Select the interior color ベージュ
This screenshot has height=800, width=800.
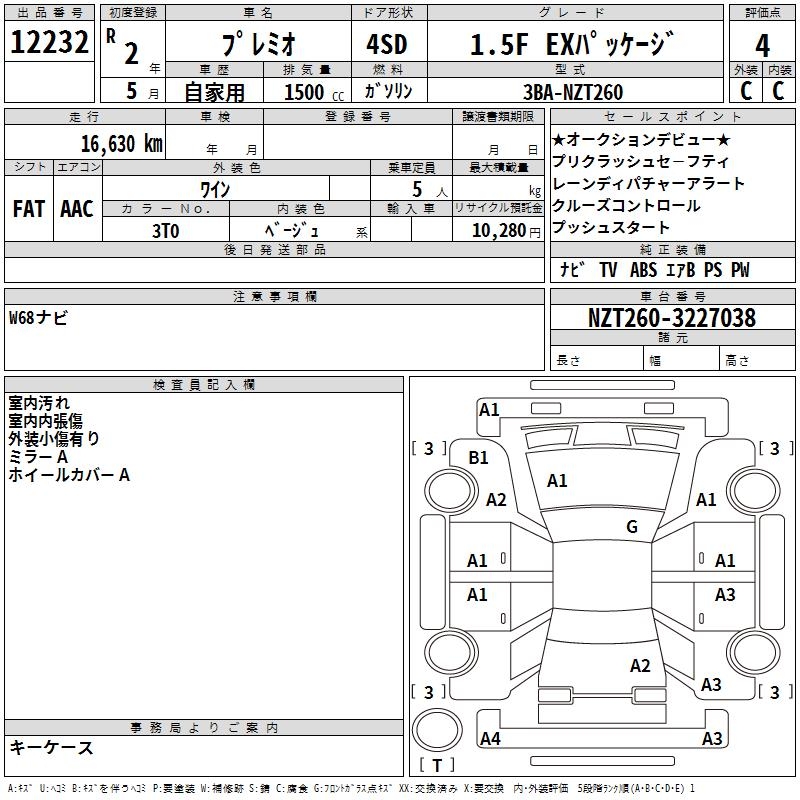292,230
